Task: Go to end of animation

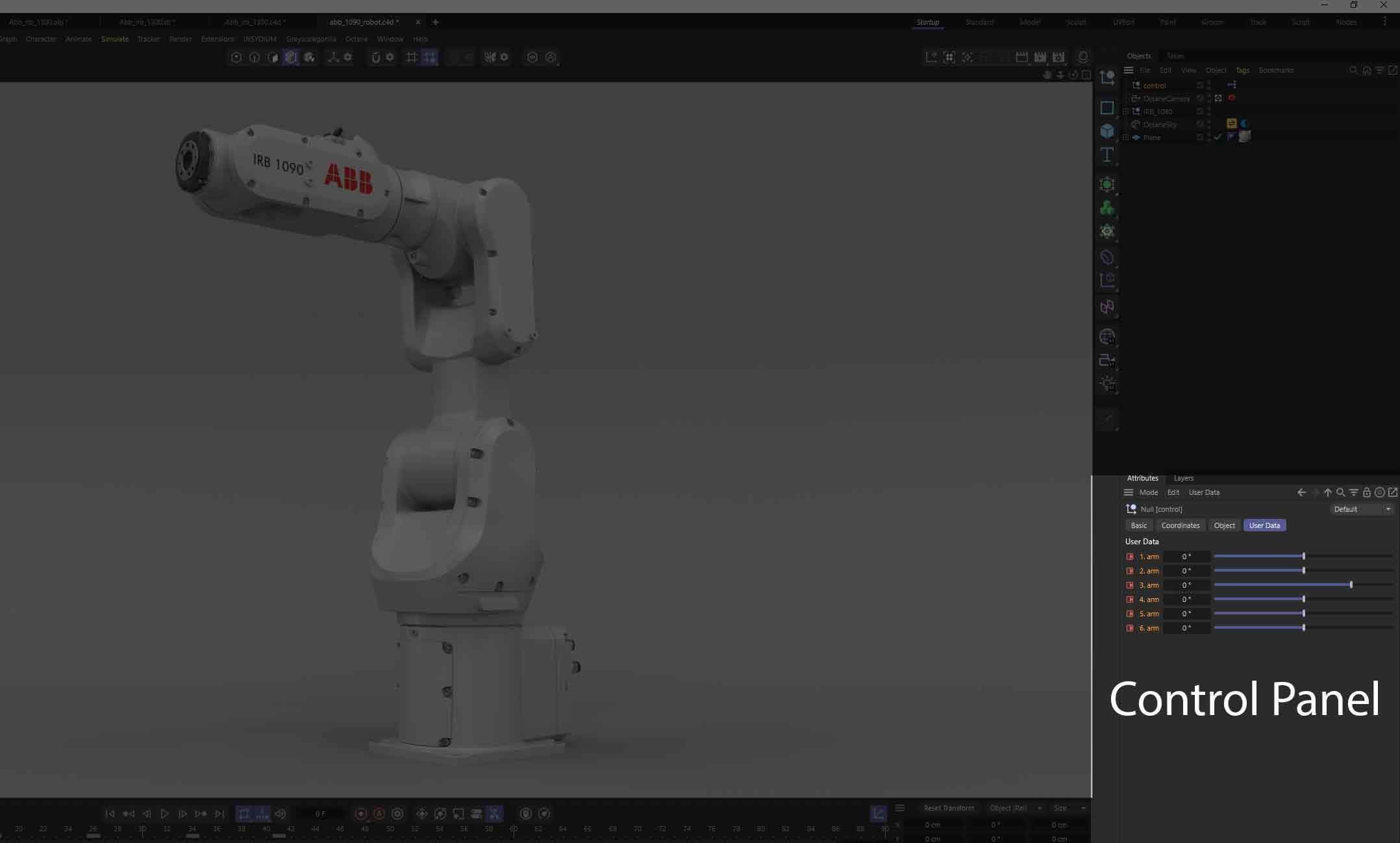Action: pyautogui.click(x=220, y=814)
